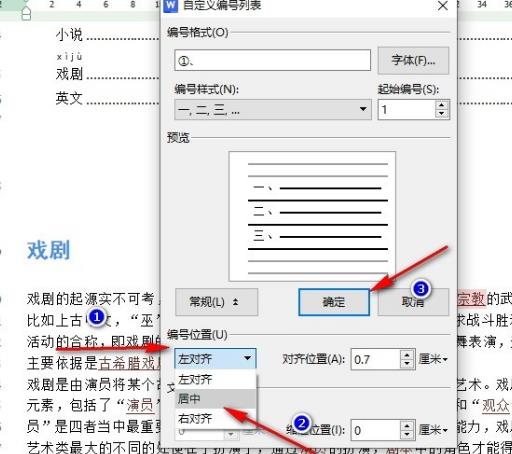Screen dimensions: 512x454
Task: Open the 厘米 unit dropdown beside 缩进位置
Action: click(x=433, y=430)
